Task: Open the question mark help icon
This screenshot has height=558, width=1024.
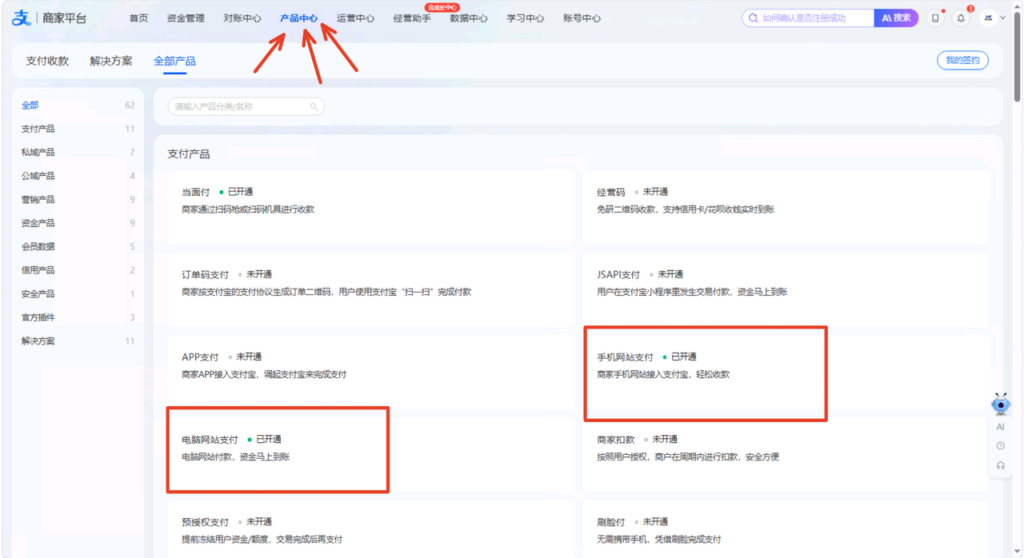Action: [x=1000, y=446]
